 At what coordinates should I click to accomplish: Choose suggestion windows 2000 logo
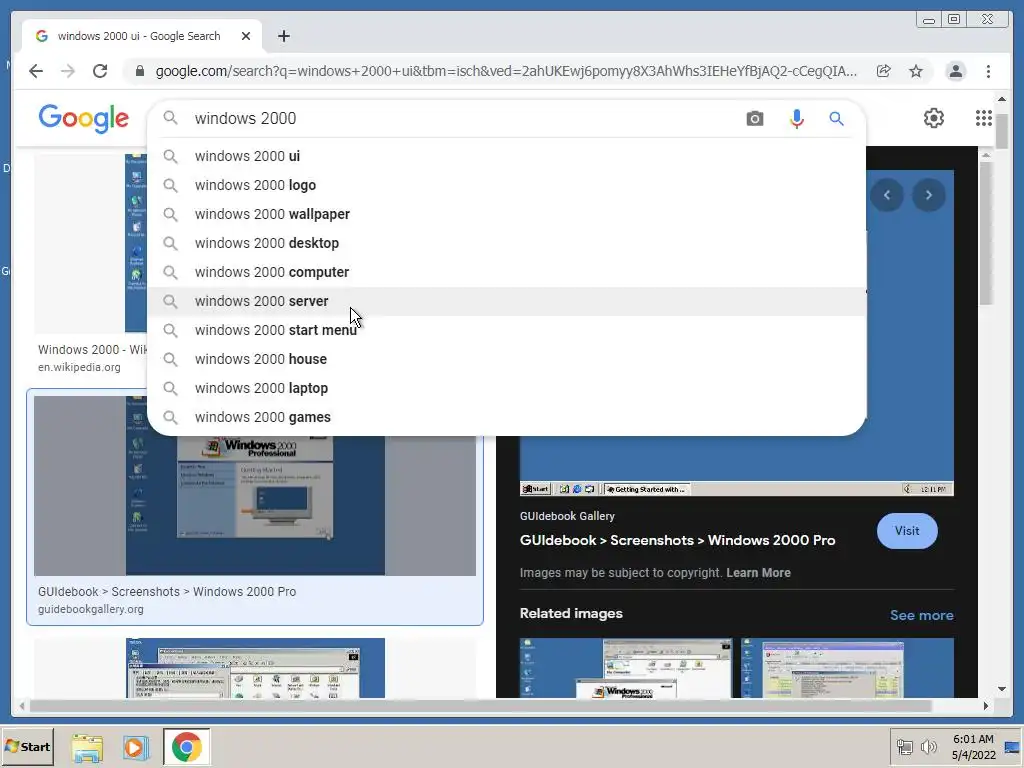pos(507,185)
